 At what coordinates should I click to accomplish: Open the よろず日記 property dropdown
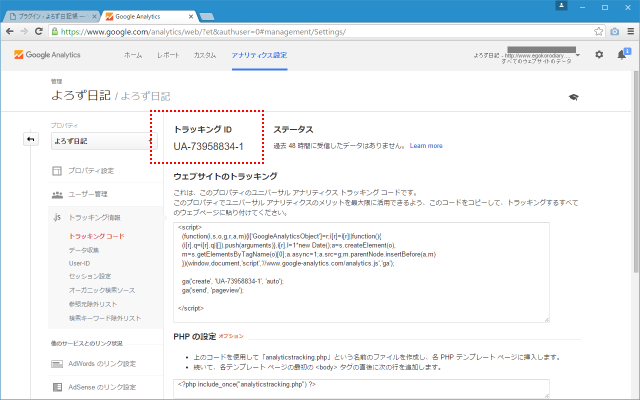point(103,141)
